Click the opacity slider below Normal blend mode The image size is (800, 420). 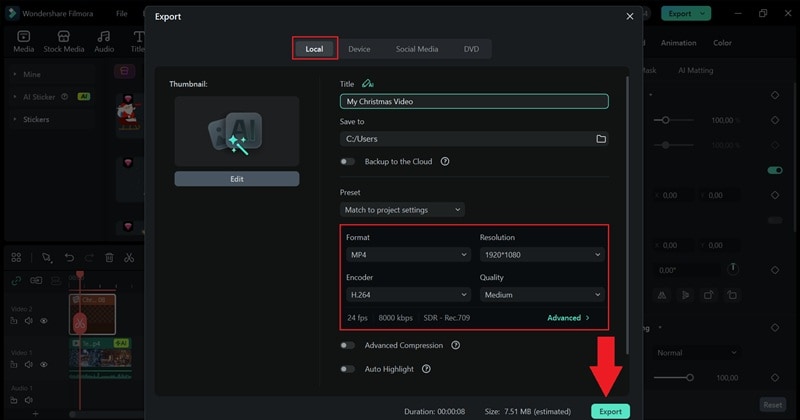click(x=673, y=378)
